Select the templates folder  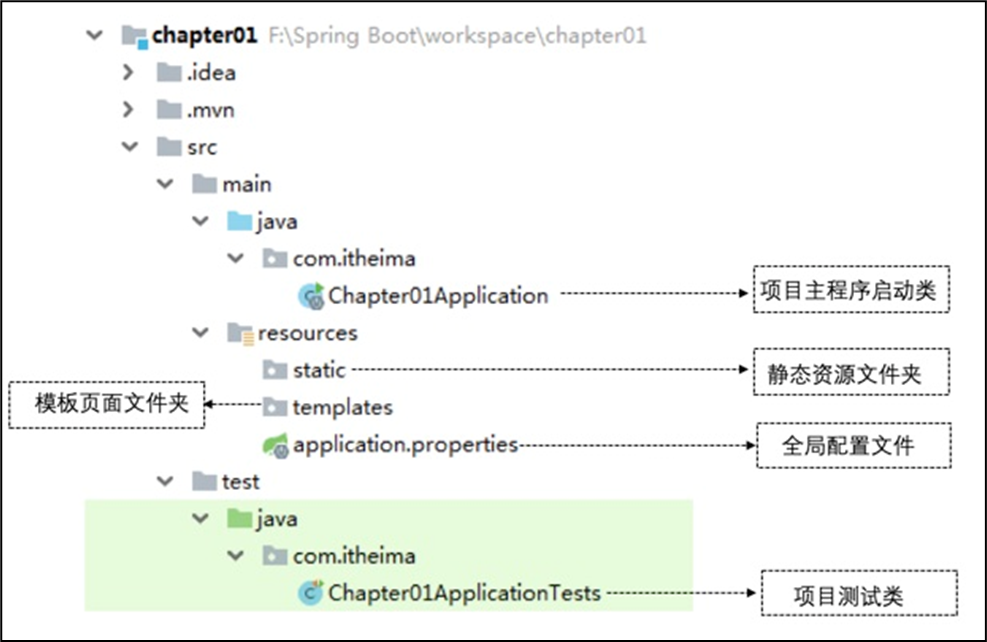coord(342,407)
